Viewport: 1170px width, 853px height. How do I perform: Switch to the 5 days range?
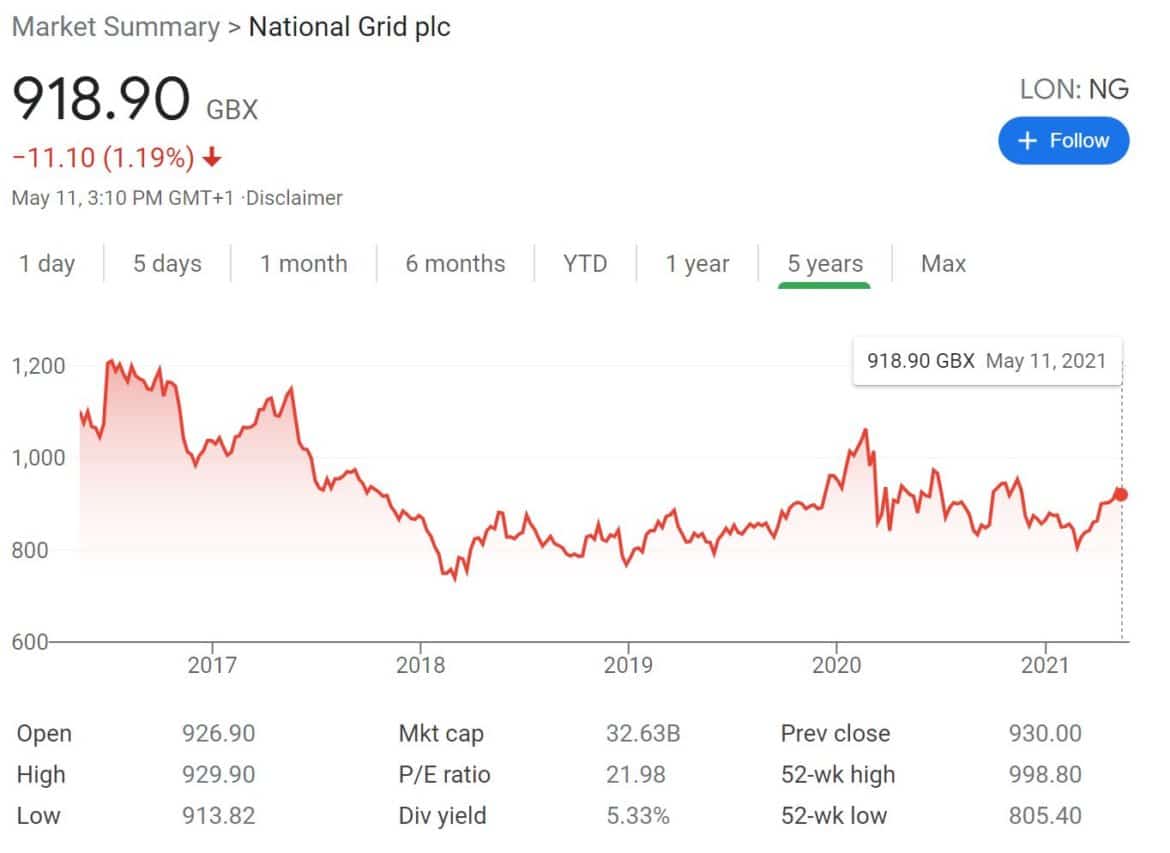pos(165,263)
